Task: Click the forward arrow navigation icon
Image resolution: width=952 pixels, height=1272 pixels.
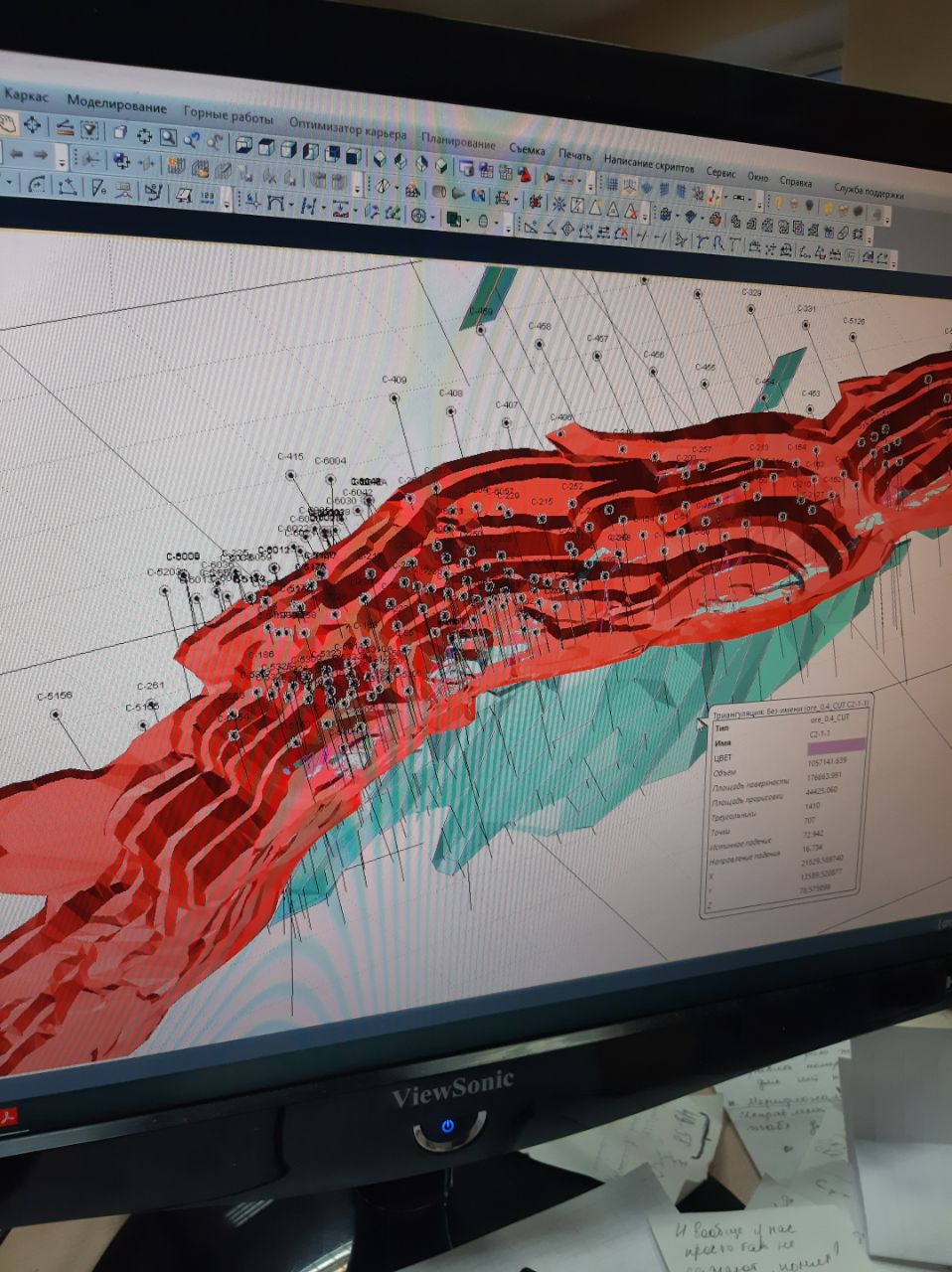Action: (40, 155)
